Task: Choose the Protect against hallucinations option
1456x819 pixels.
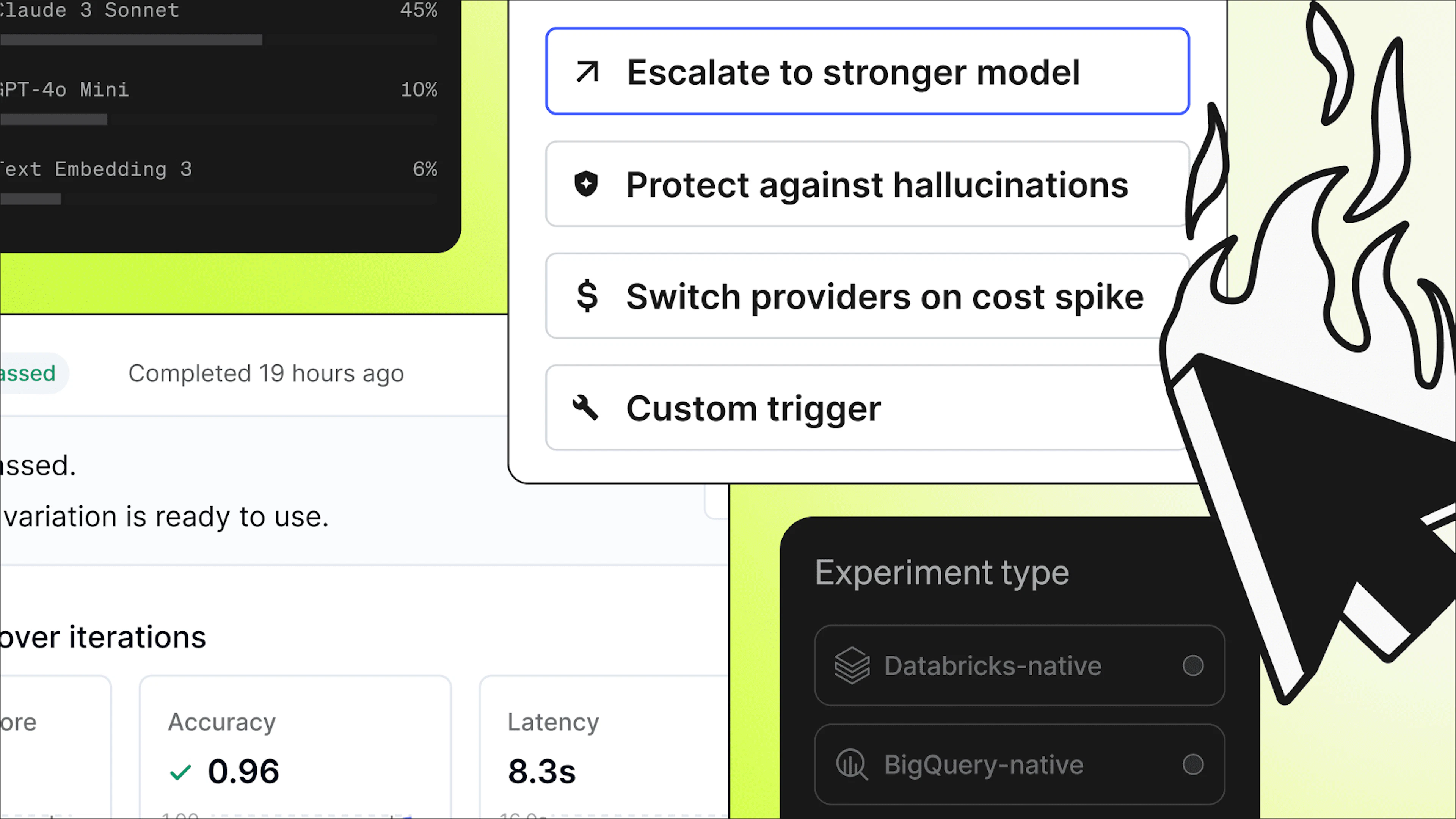Action: [x=868, y=184]
